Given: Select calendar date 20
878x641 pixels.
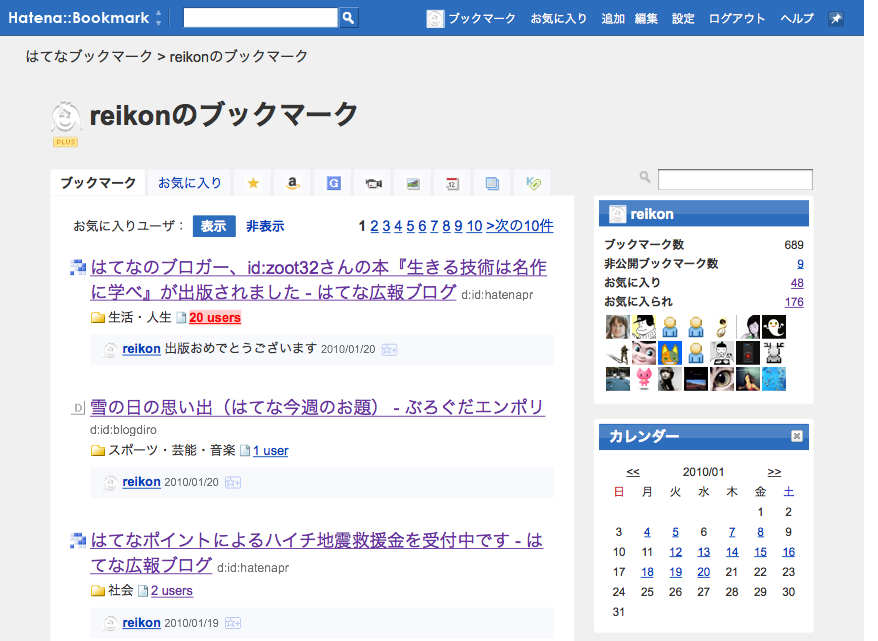Looking at the screenshot, I should click(x=703, y=572).
